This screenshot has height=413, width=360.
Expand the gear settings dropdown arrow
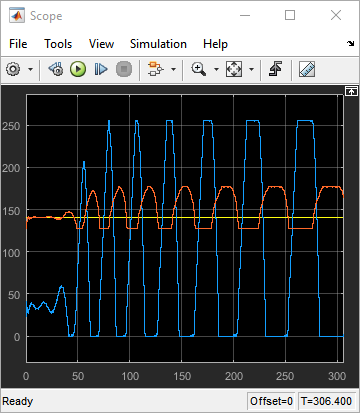tap(30, 69)
